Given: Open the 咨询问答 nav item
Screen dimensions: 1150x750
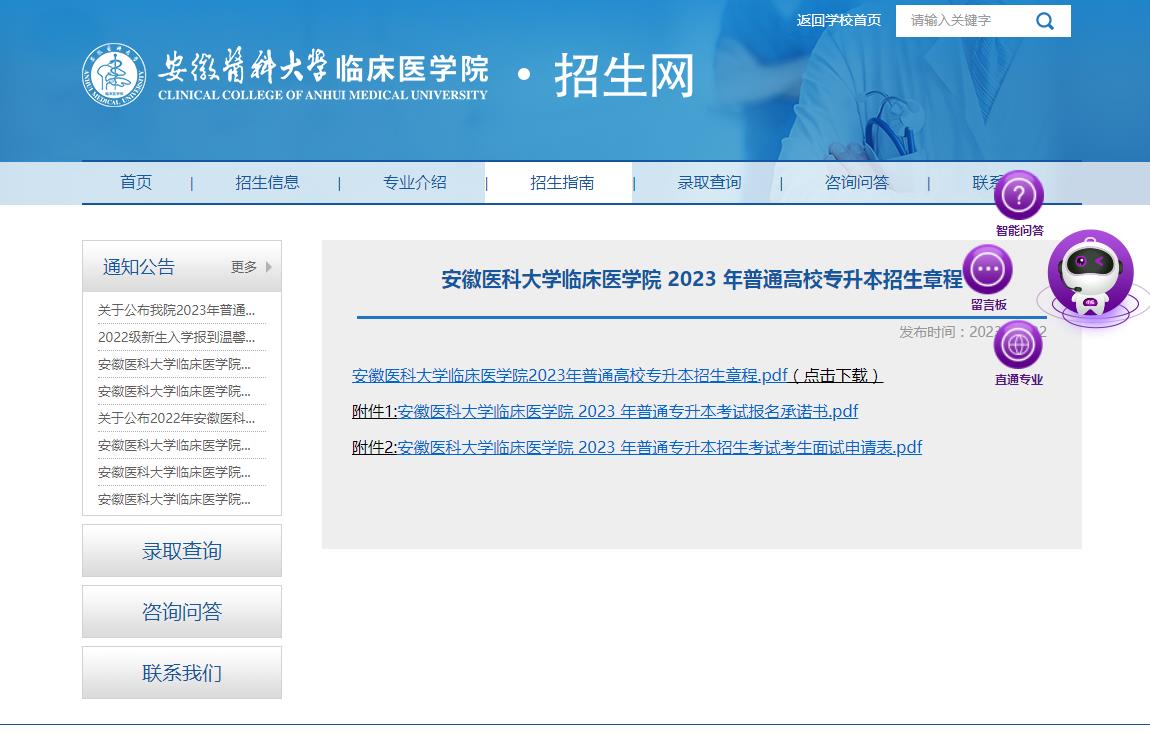Looking at the screenshot, I should pyautogui.click(x=857, y=183).
